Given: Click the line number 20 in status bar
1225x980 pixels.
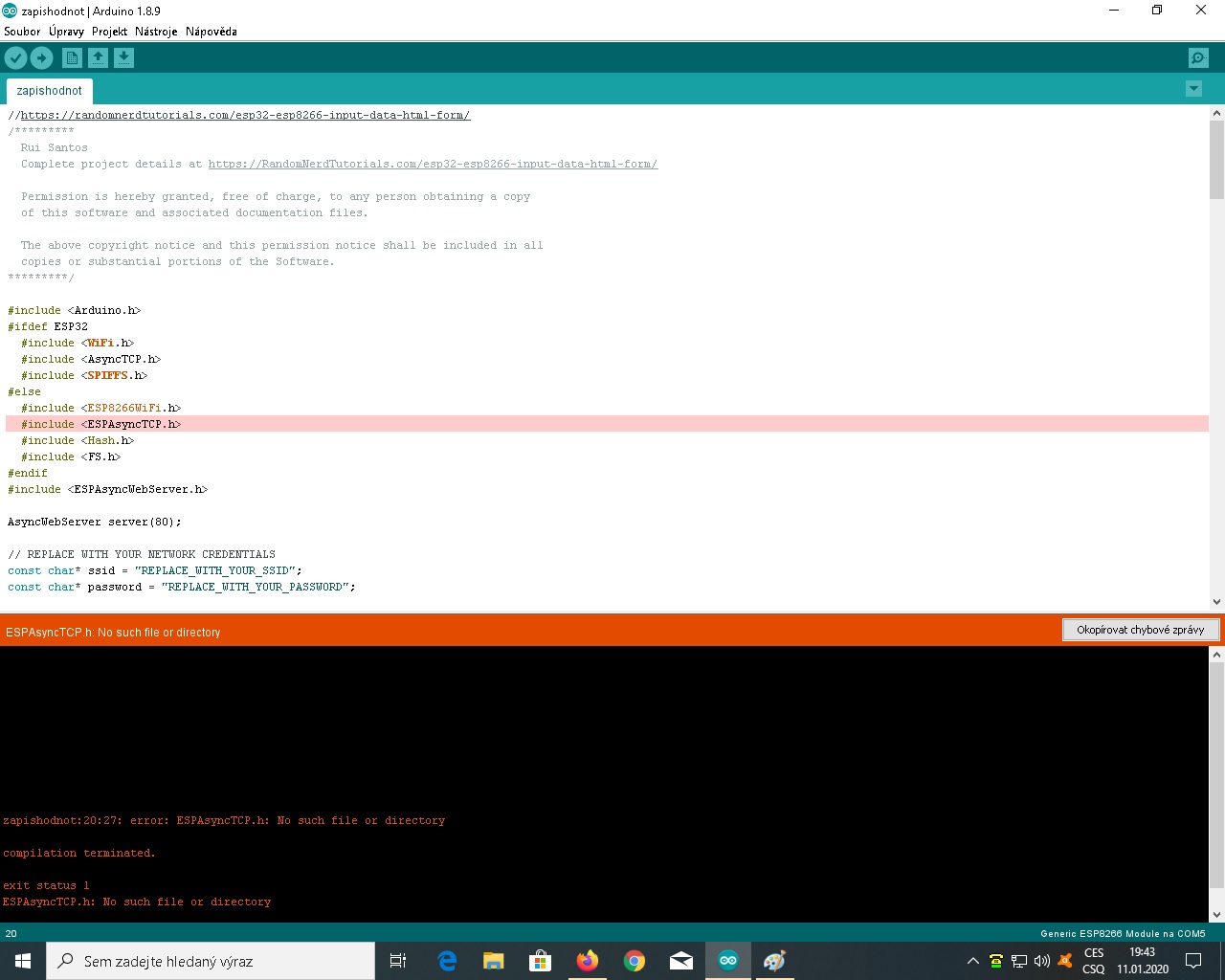Looking at the screenshot, I should coord(11,933).
